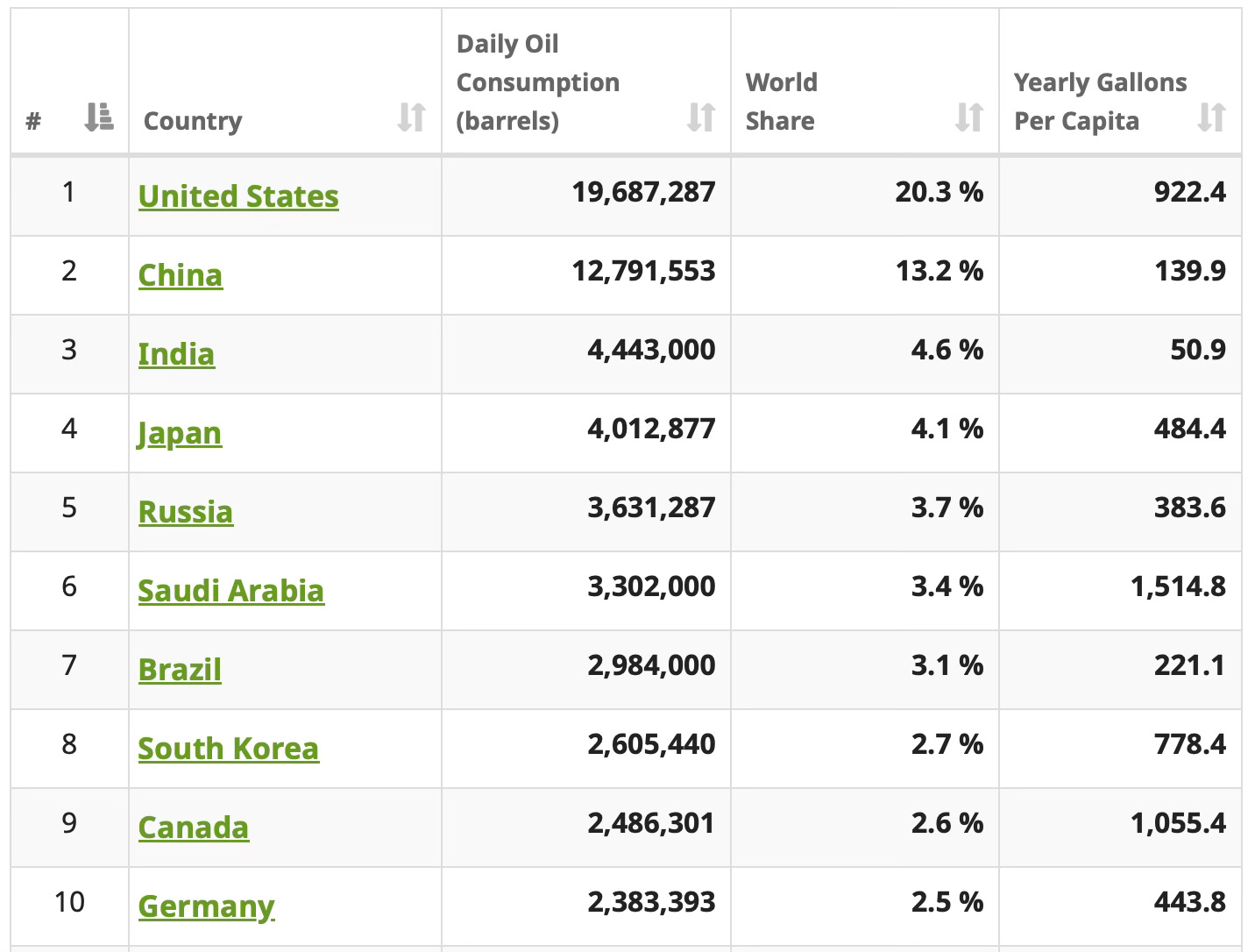Click the 383.6 per capita value
This screenshot has width=1255, height=952.
[1190, 508]
